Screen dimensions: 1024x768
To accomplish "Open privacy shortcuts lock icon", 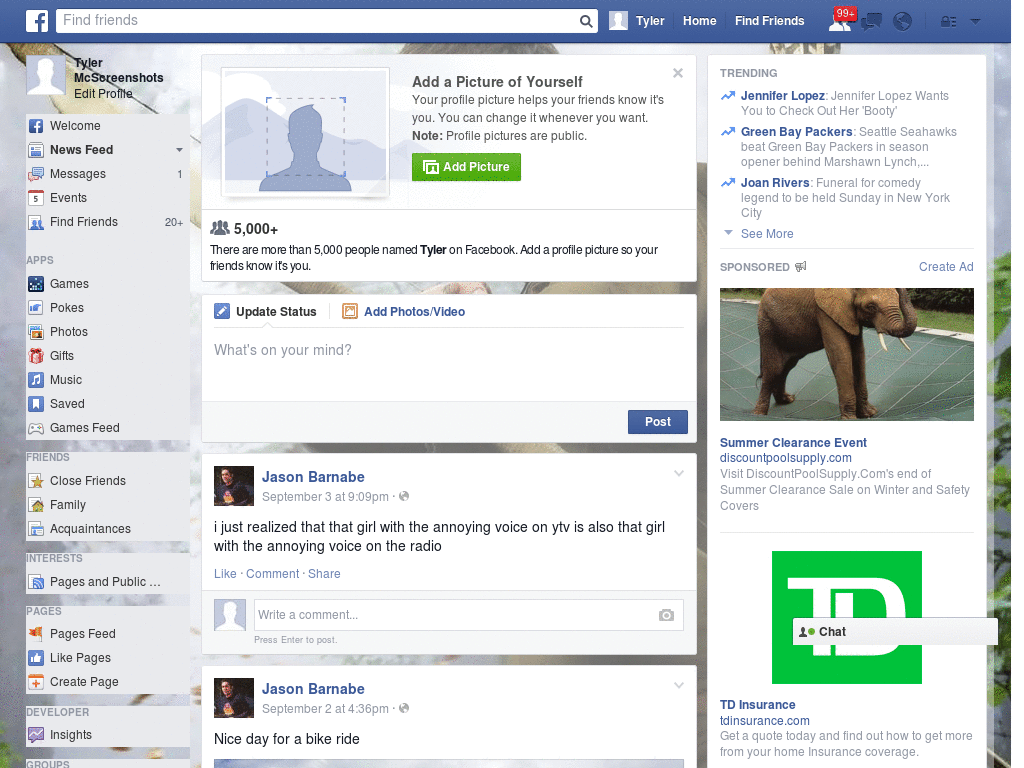I will [948, 22].
